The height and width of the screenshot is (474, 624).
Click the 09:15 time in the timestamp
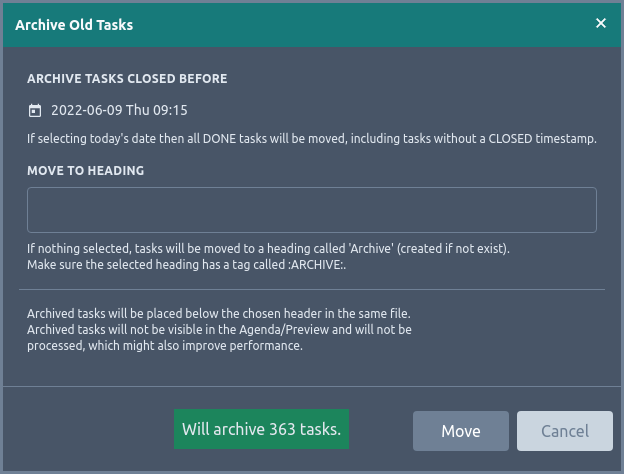[170, 110]
